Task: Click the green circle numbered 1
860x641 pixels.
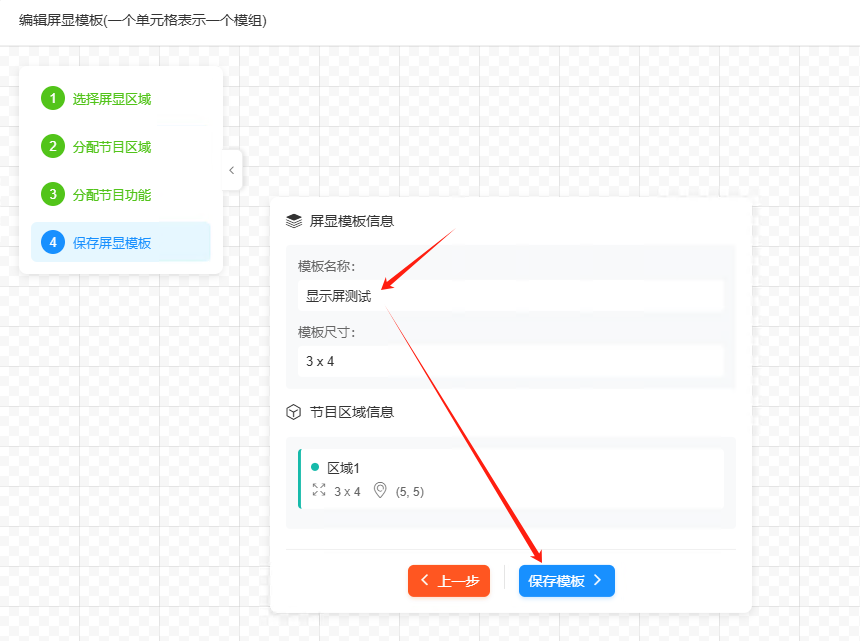Action: pyautogui.click(x=53, y=98)
